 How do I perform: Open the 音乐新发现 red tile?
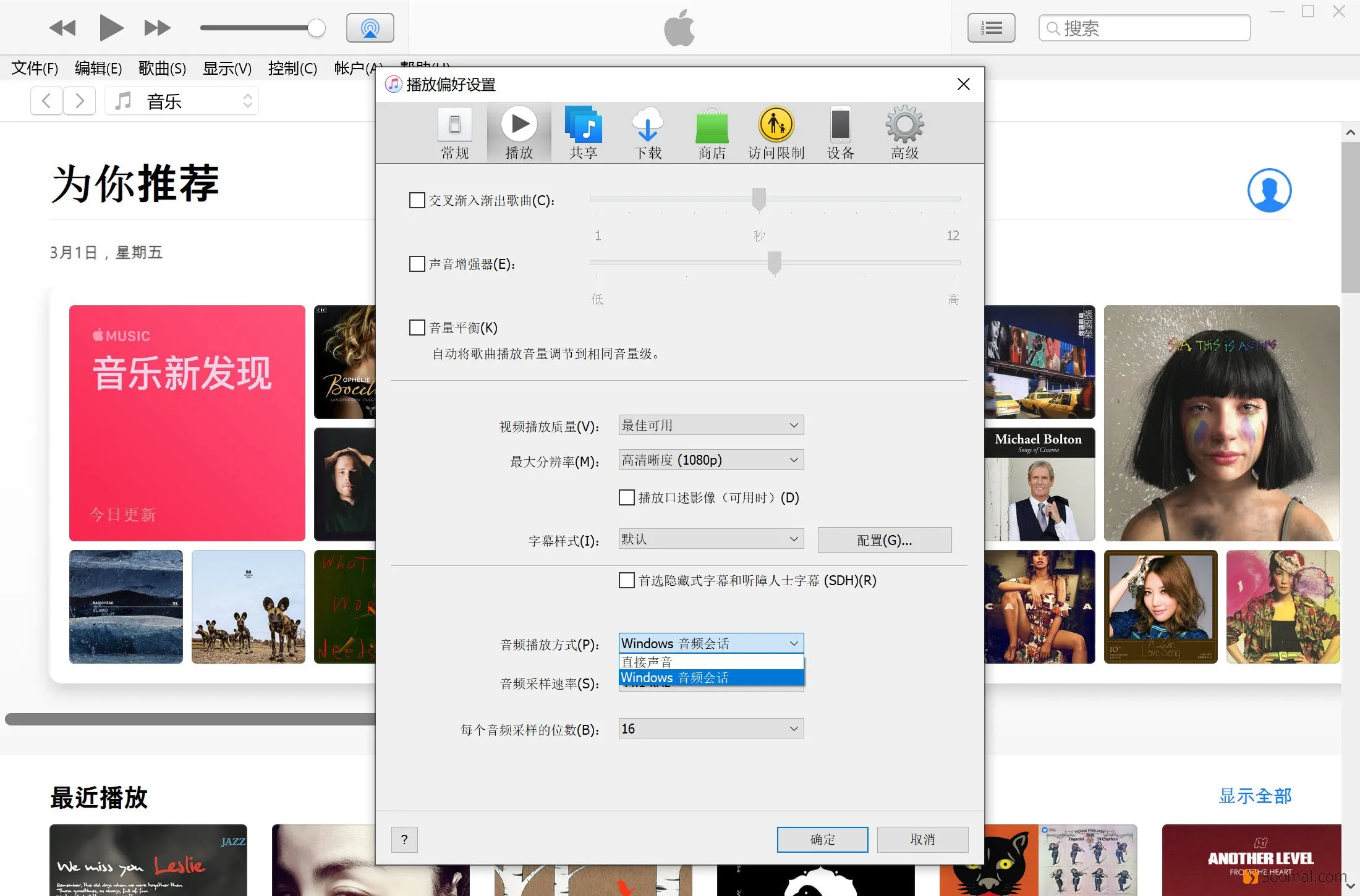point(187,423)
